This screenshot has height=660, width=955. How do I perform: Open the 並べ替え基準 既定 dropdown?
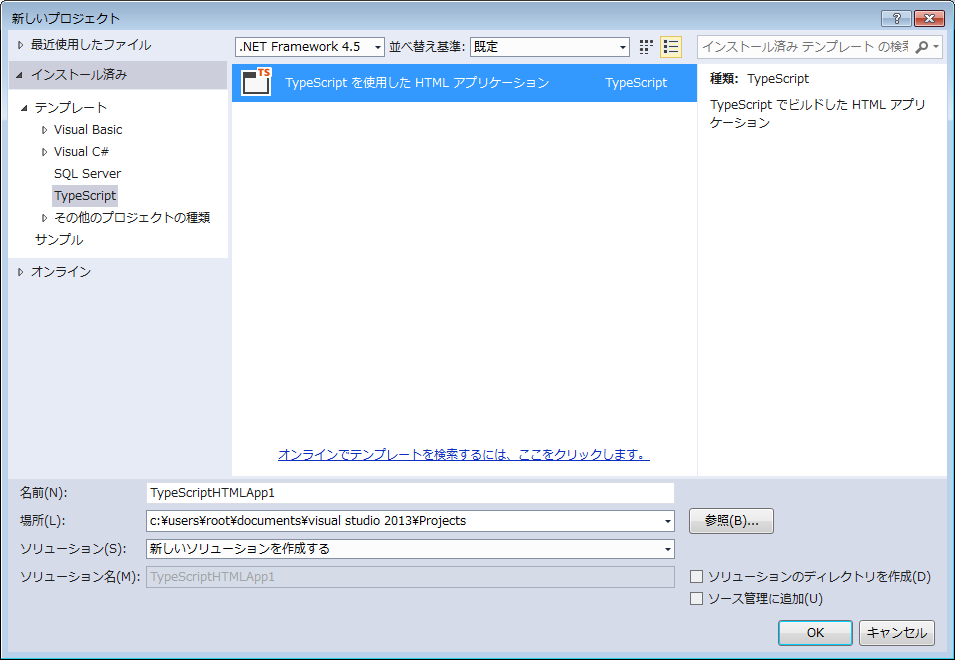pyautogui.click(x=549, y=47)
